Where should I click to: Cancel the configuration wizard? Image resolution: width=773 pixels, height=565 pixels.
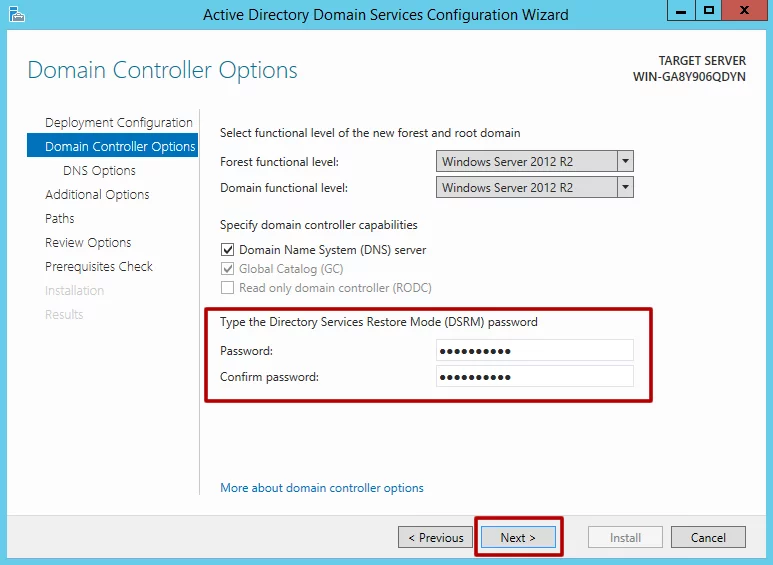(x=708, y=537)
